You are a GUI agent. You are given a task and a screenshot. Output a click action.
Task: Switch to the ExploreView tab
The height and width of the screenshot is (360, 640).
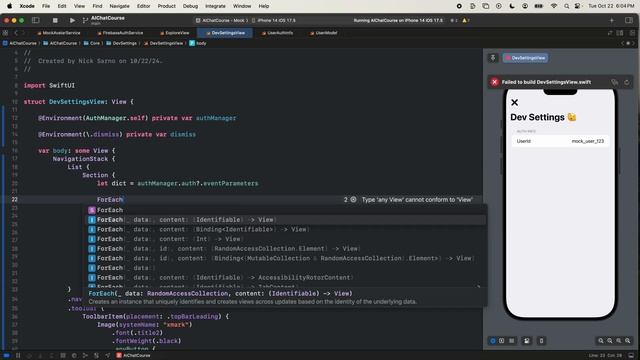click(175, 33)
